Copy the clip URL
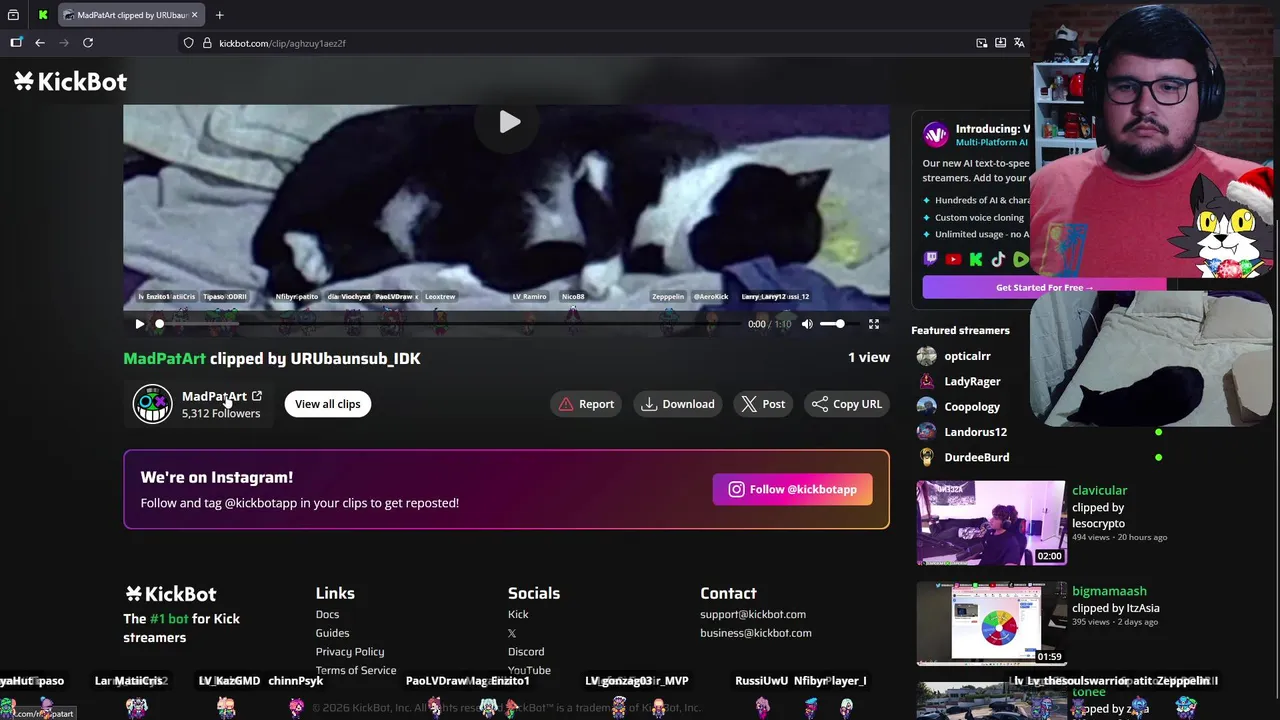 [x=846, y=404]
